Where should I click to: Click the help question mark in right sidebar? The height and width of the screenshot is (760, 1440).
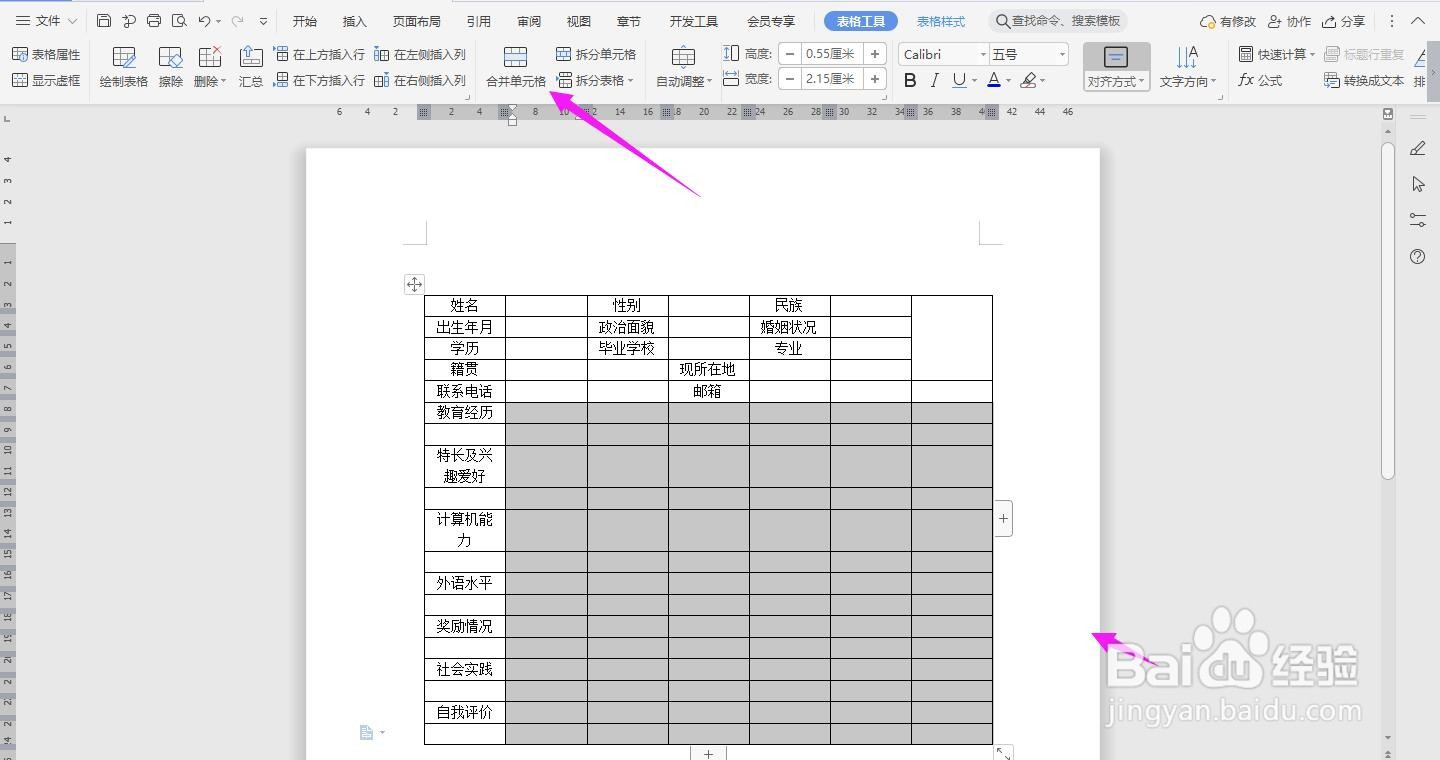coord(1417,257)
